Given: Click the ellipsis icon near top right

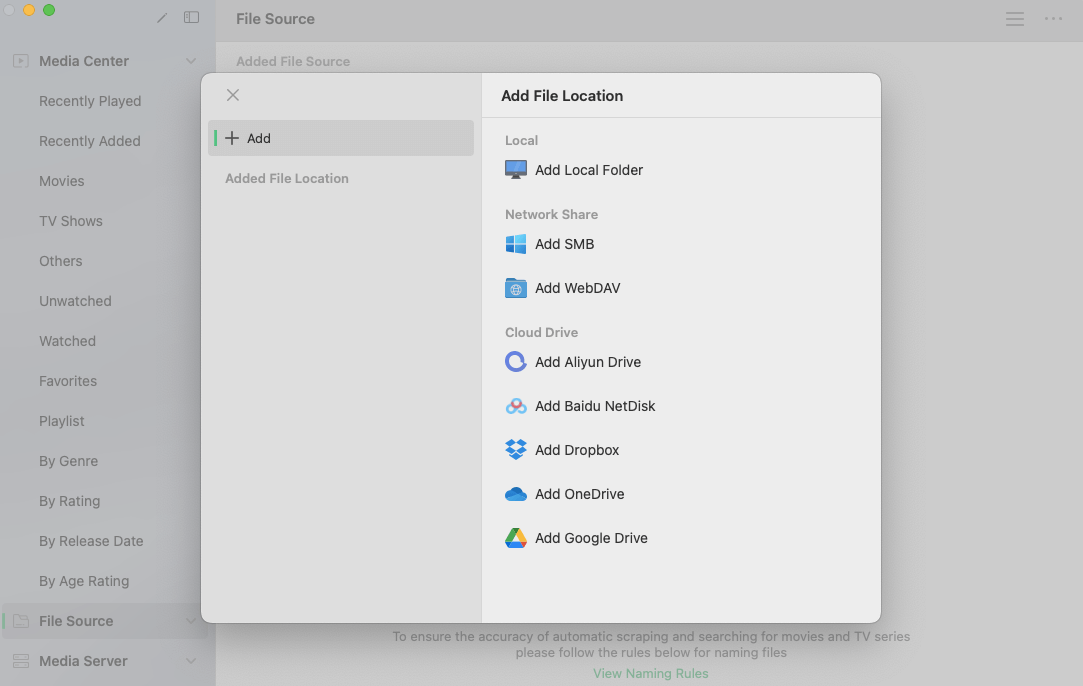Looking at the screenshot, I should [1053, 18].
